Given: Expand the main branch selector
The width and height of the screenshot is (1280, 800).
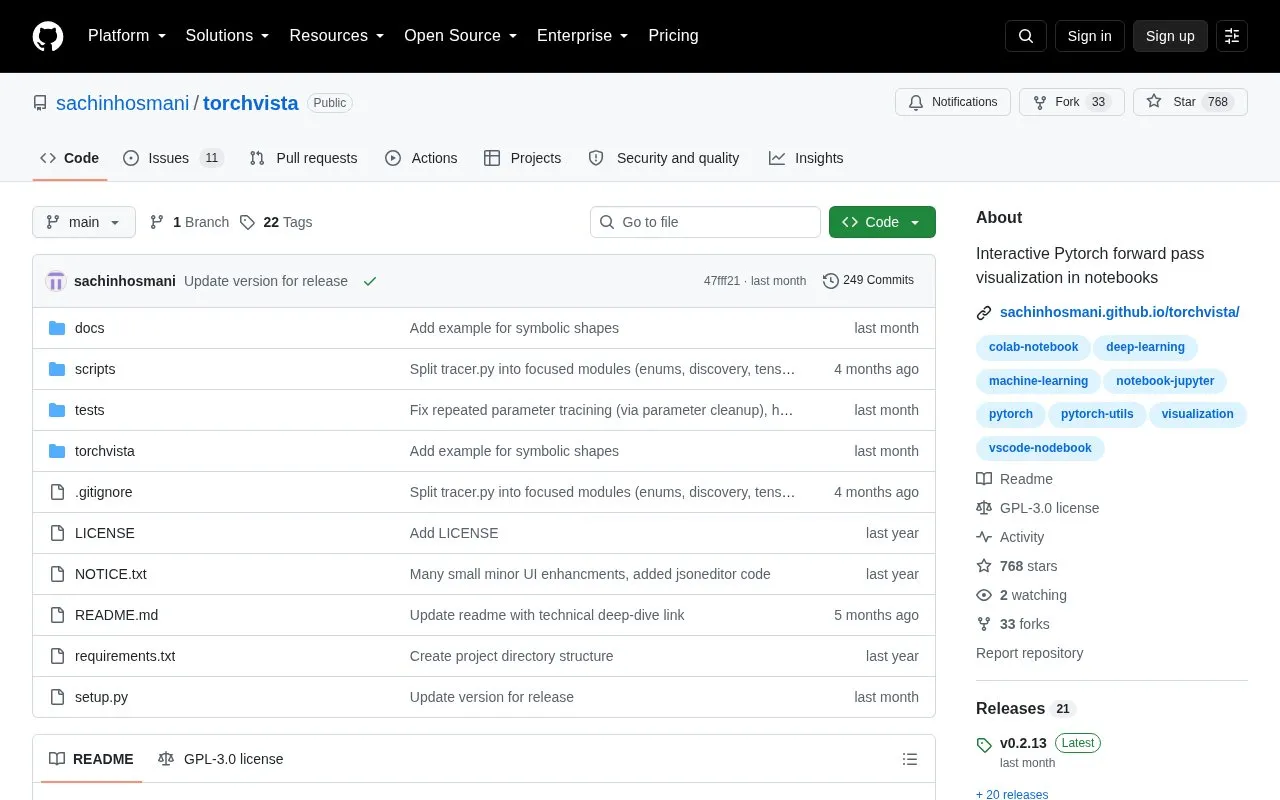Looking at the screenshot, I should (x=84, y=222).
